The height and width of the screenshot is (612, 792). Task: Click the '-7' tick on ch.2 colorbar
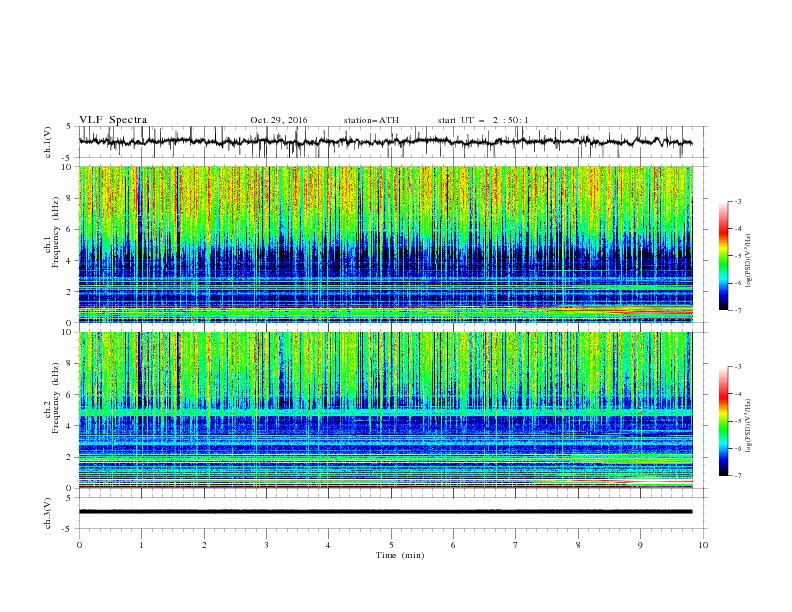(x=737, y=476)
